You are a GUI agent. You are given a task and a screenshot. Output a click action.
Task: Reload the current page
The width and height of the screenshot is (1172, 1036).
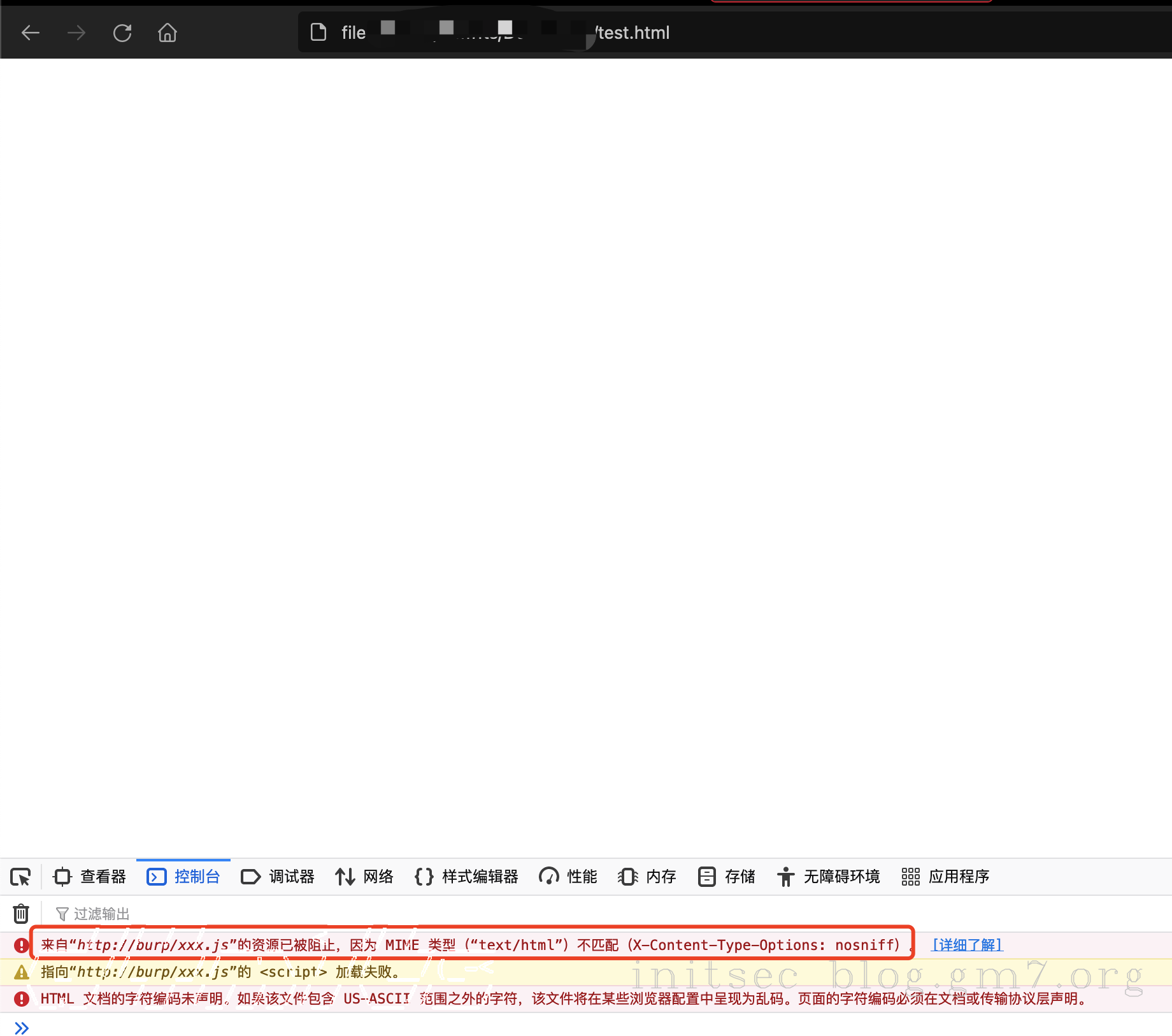[x=122, y=32]
